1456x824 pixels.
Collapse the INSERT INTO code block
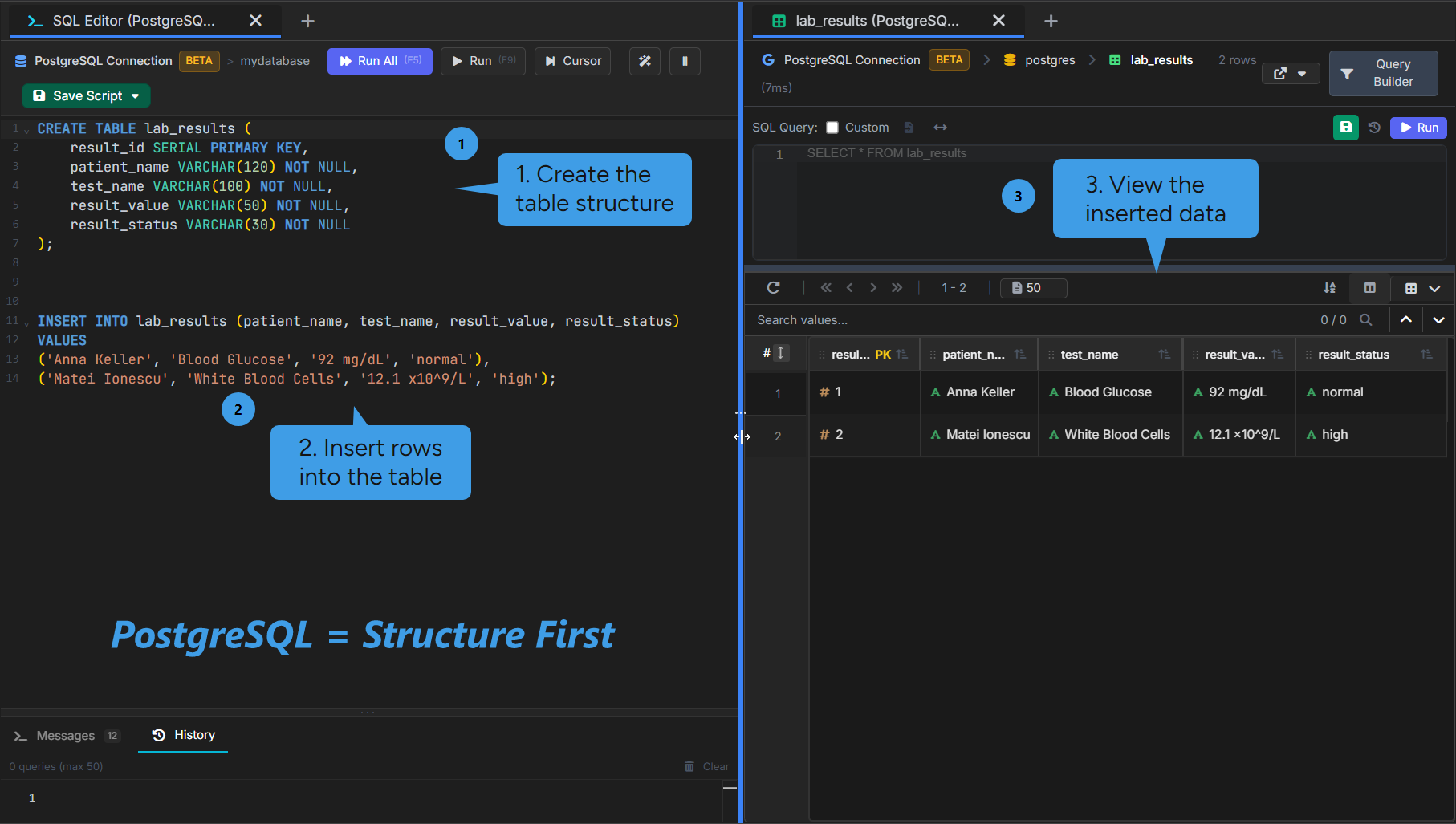[27, 323]
